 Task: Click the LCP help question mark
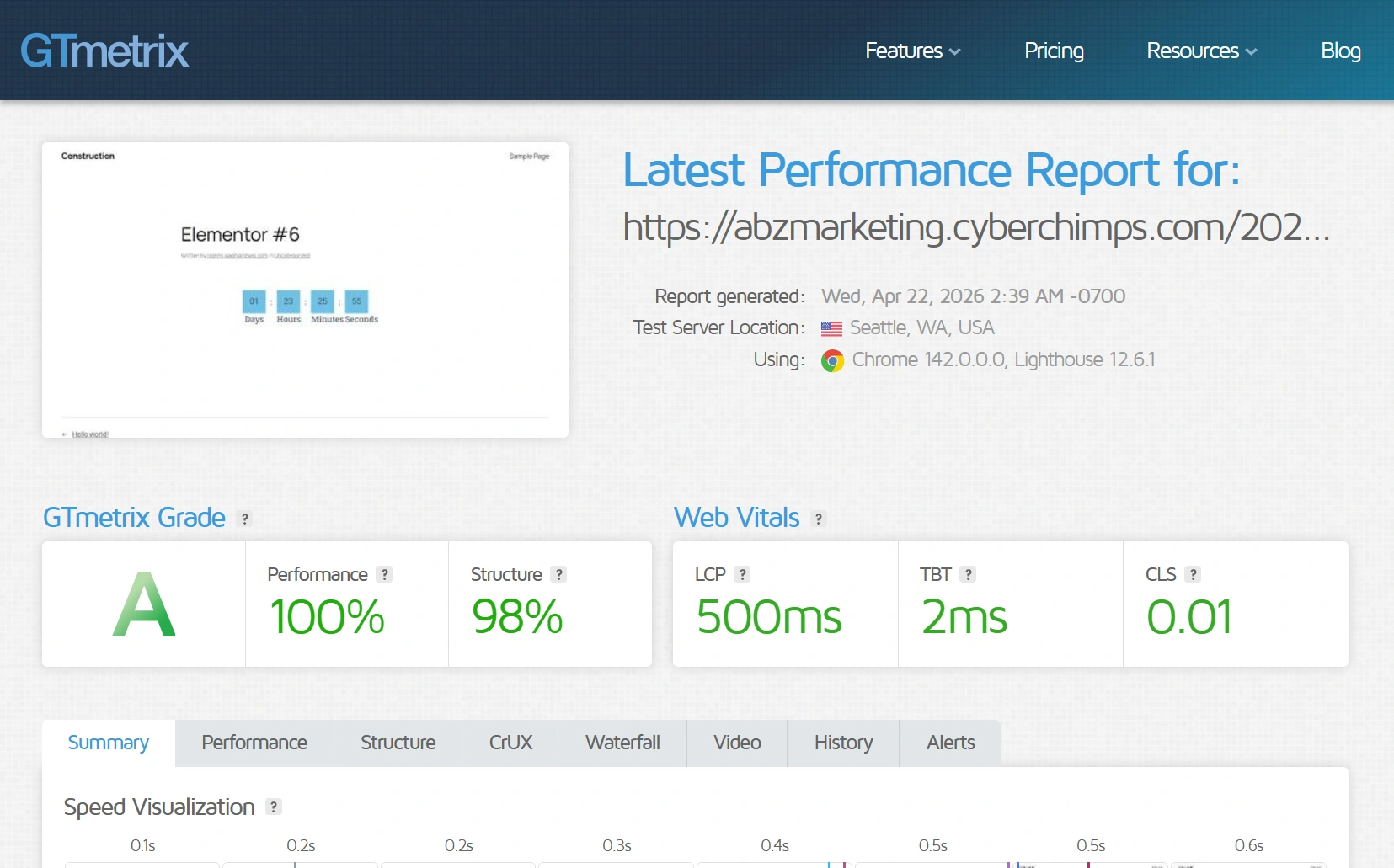742,574
